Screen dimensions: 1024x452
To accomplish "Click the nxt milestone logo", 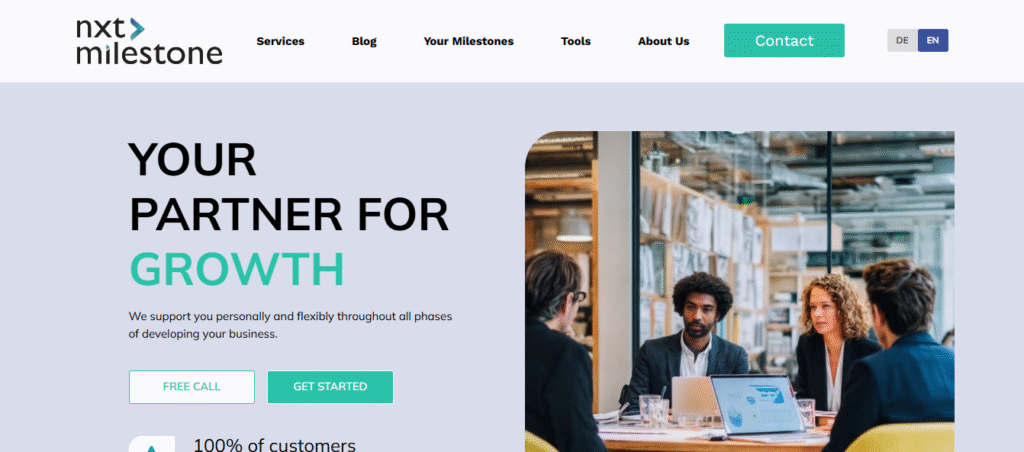I will (149, 40).
